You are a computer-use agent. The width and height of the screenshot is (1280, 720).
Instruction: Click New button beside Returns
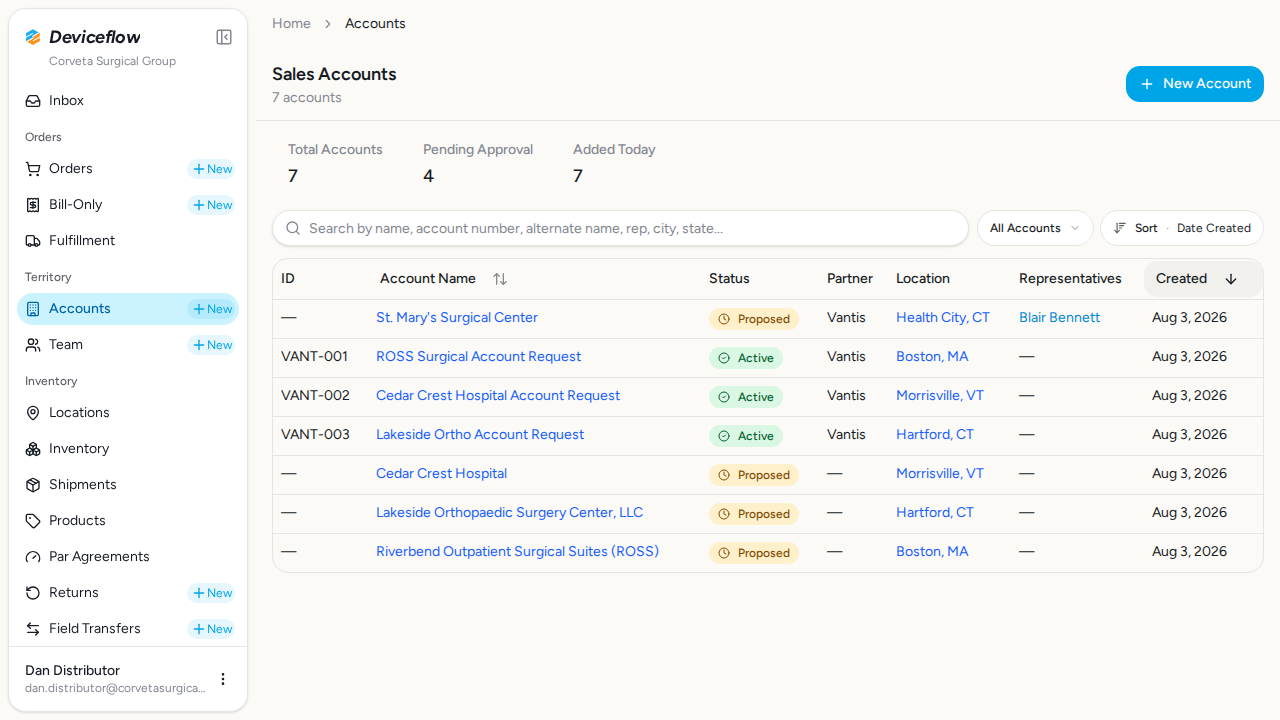point(212,593)
